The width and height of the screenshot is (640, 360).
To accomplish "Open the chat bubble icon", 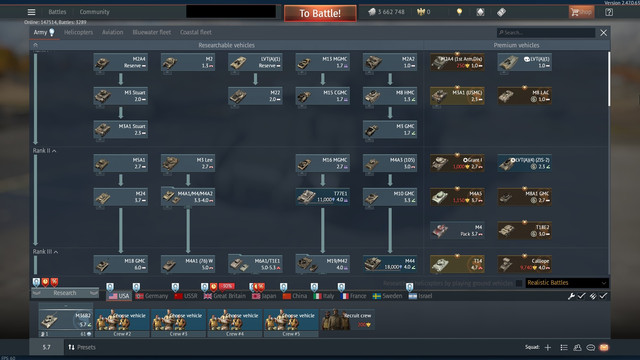I will (x=591, y=347).
